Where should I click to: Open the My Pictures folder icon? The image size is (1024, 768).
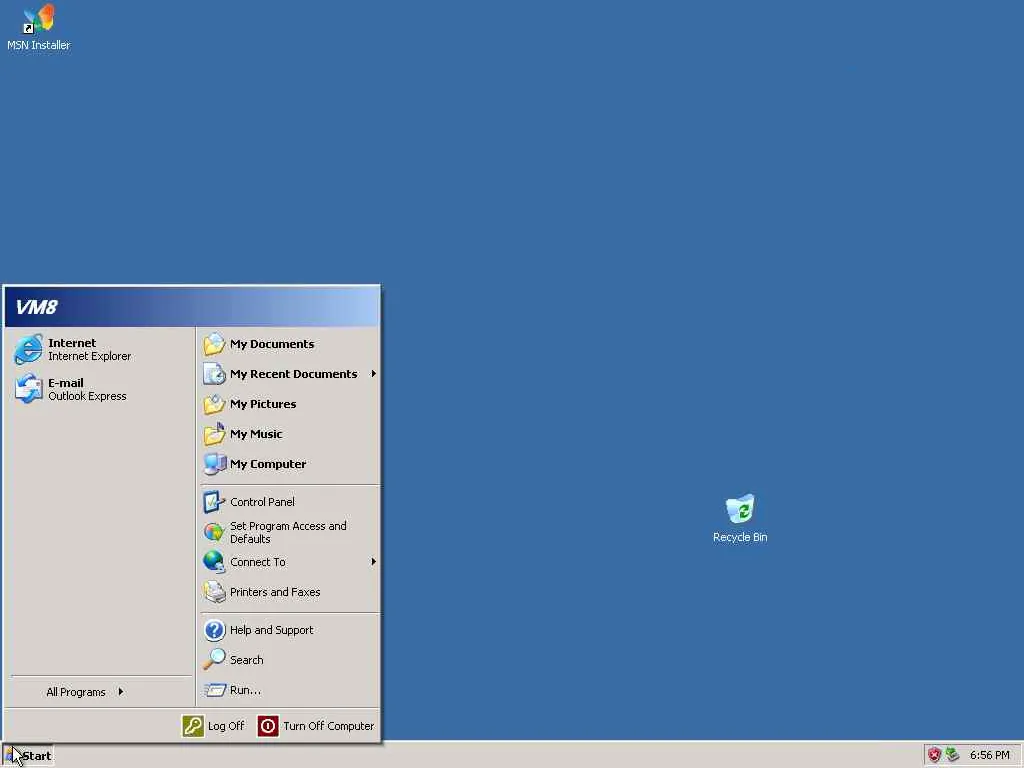(x=214, y=404)
